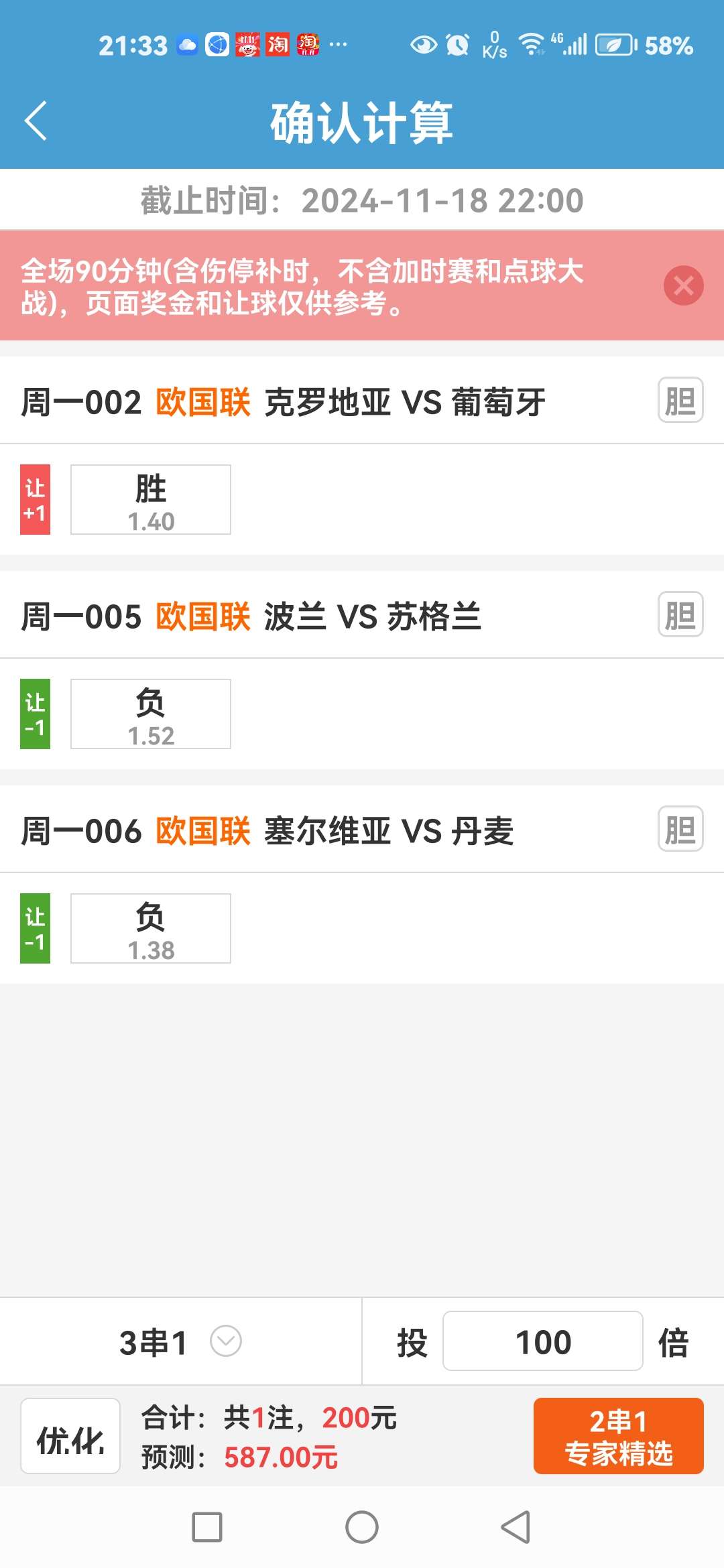
Task: Tap the Android back triangle icon
Action: coord(516,1527)
